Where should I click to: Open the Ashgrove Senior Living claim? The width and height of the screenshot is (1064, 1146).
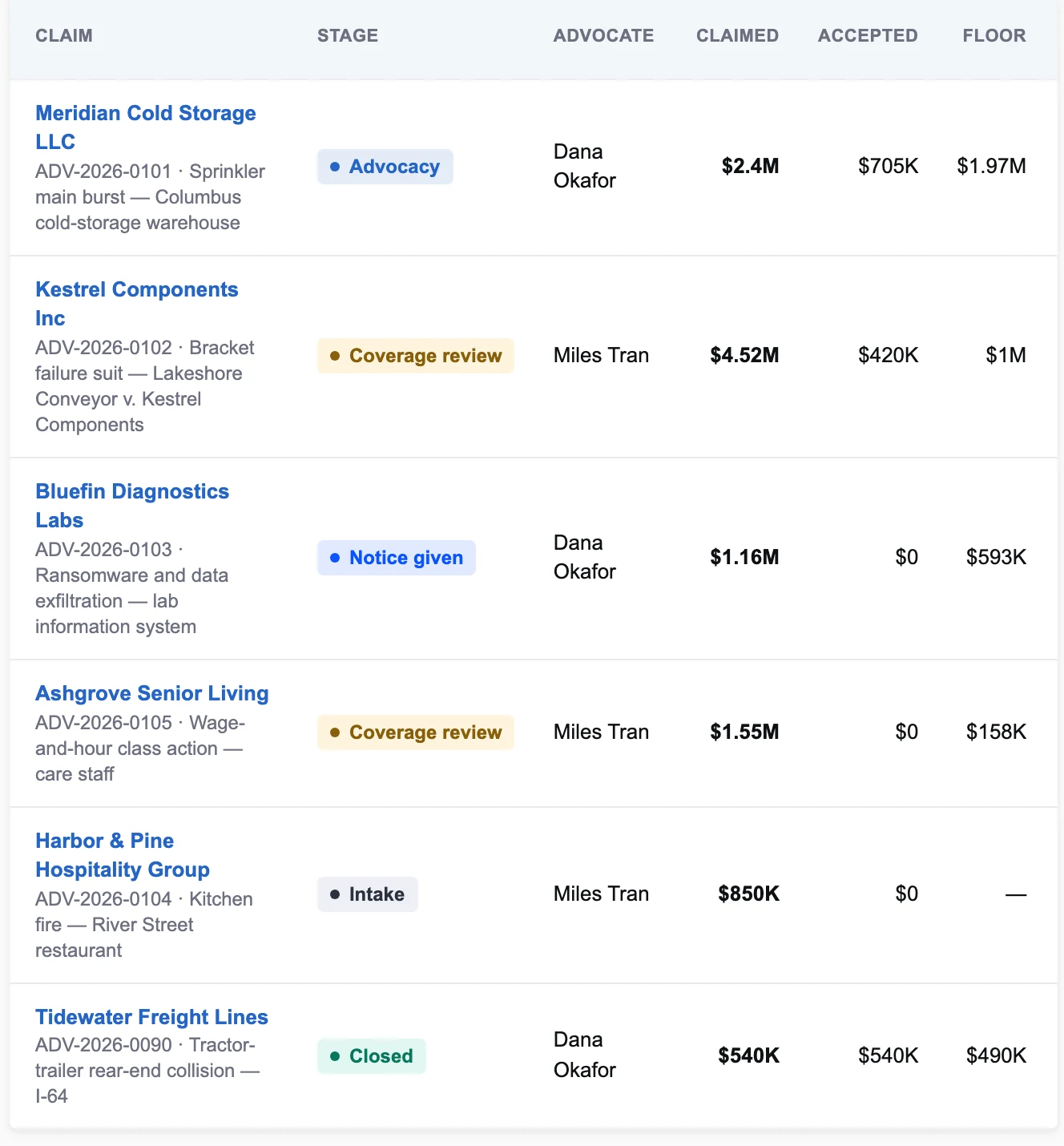click(152, 693)
